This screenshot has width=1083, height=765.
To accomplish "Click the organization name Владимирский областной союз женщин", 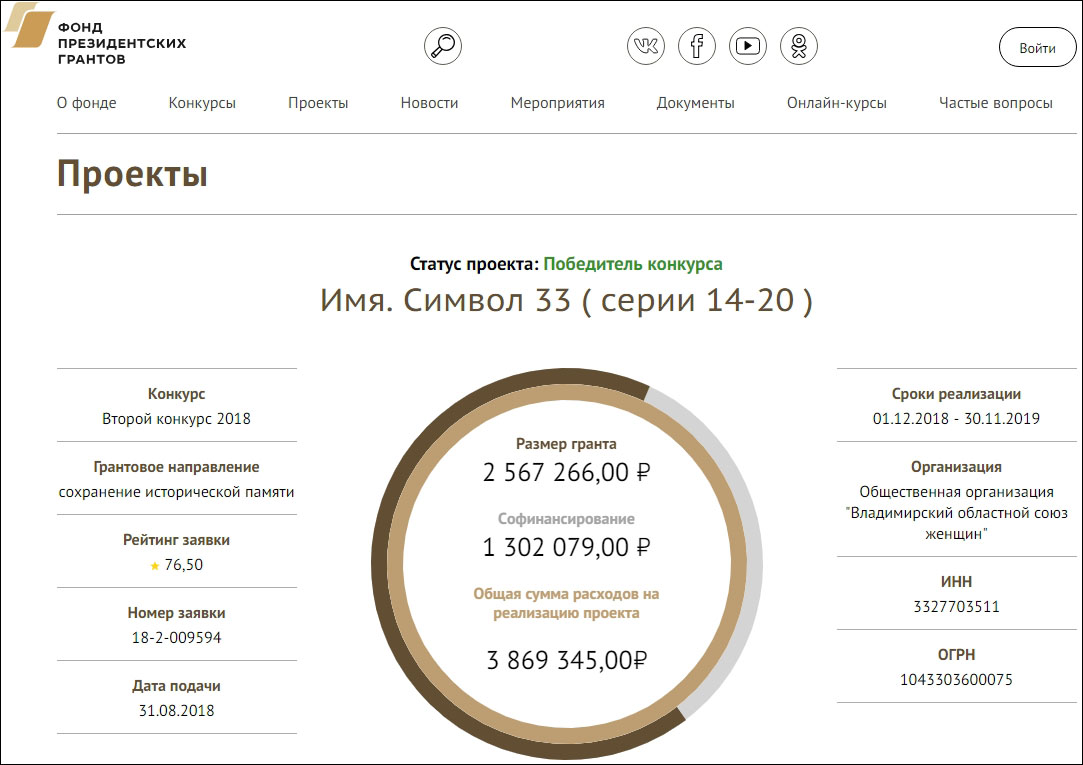I will pos(957,514).
